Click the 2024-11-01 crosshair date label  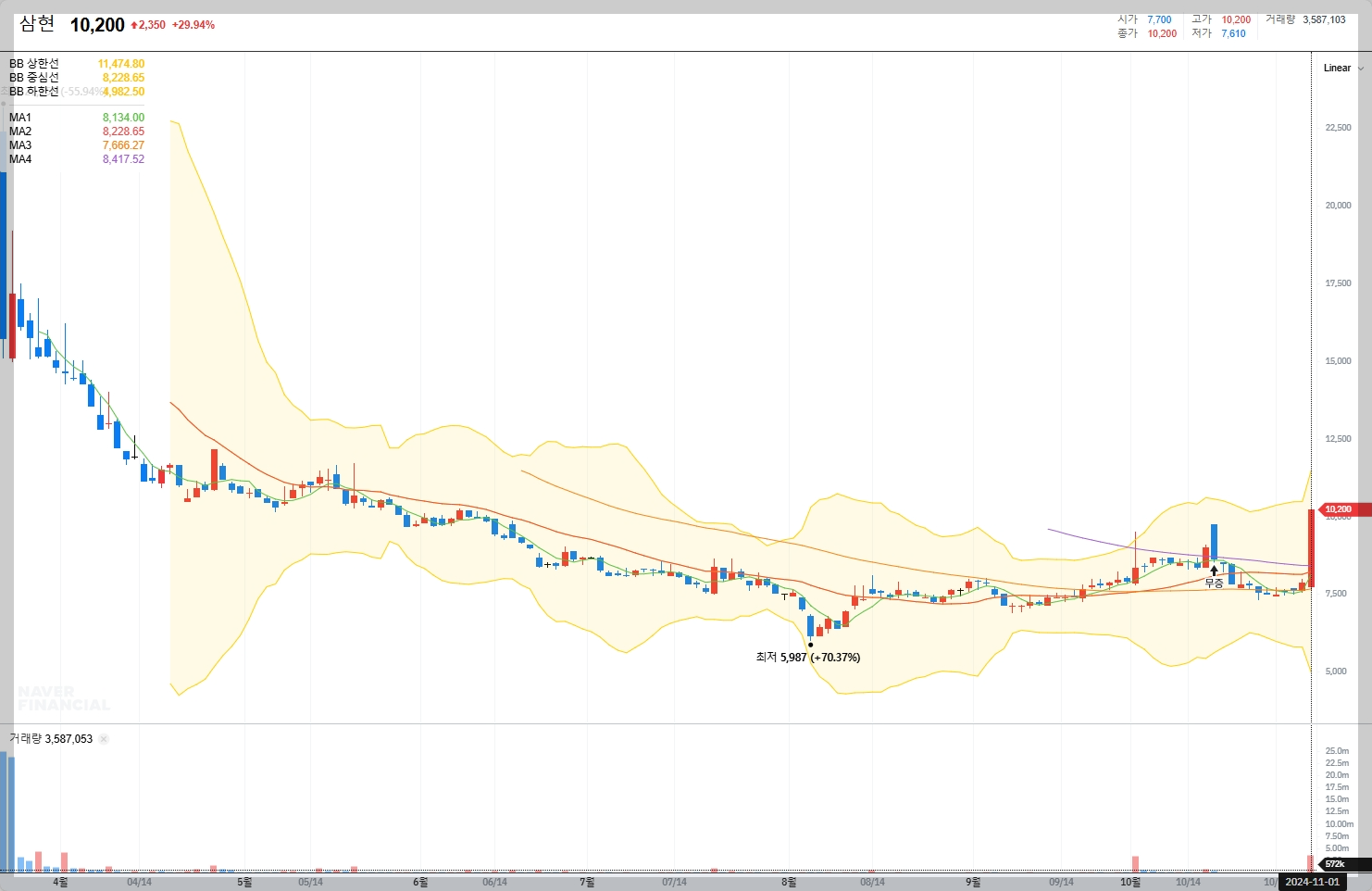[x=1312, y=882]
